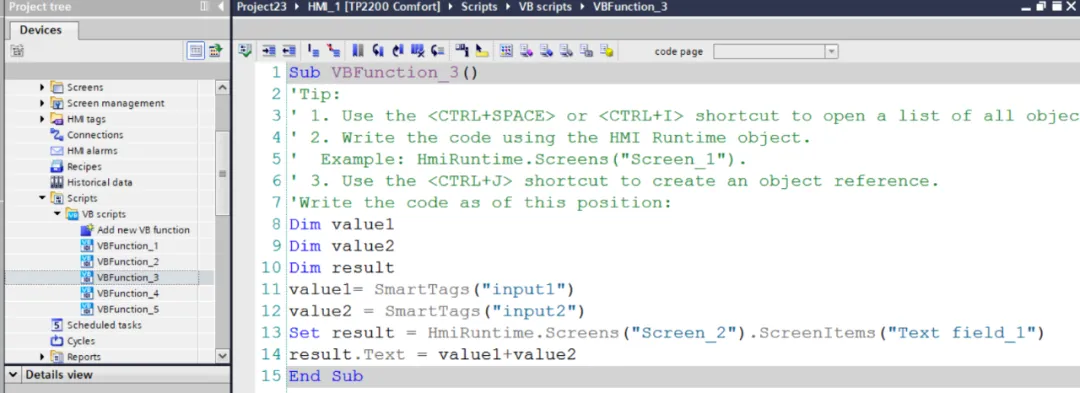This screenshot has height=393, width=1080.
Task: Click VB scripts in the breadcrumb
Action: (545, 7)
